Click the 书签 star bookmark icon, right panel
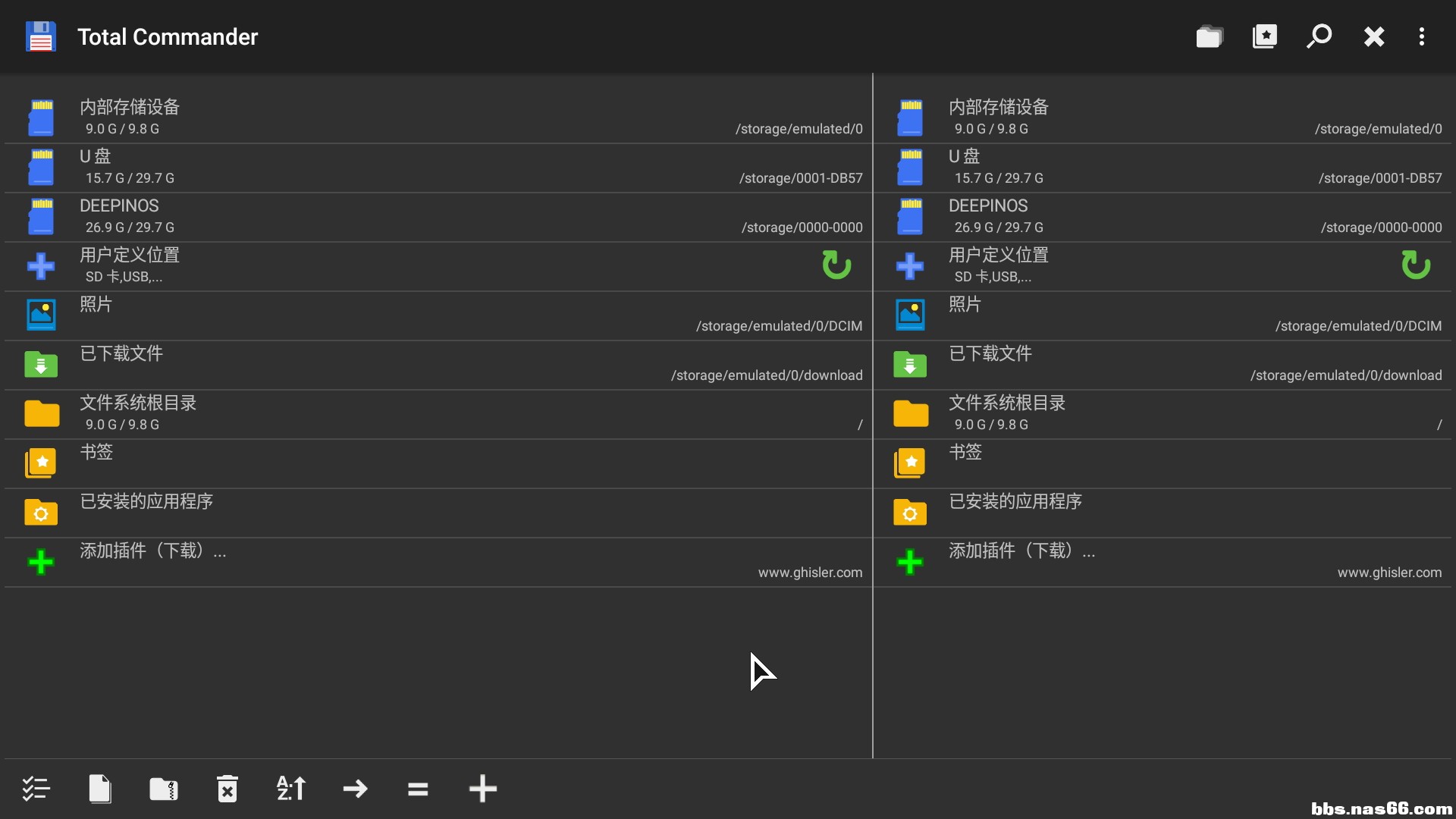Screen dimensions: 1456x819 (x=910, y=463)
